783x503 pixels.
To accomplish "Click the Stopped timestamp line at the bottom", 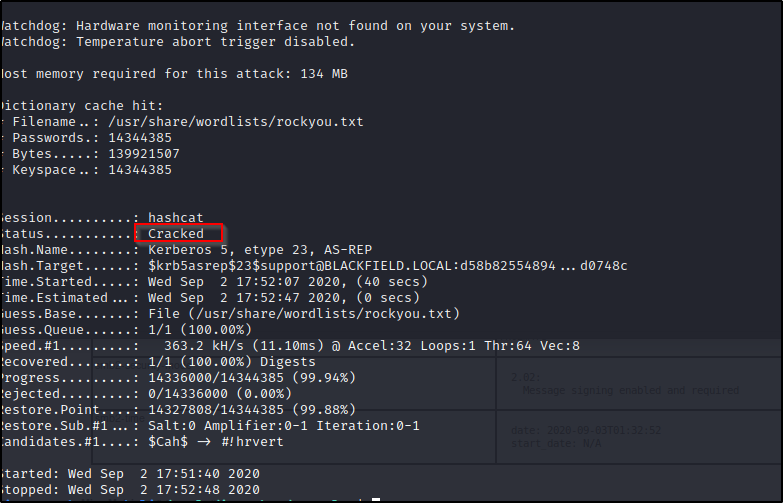I will click(130, 490).
